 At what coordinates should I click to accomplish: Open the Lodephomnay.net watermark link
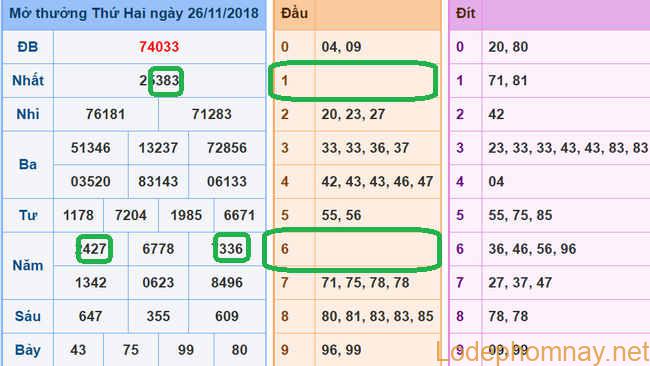click(x=542, y=352)
